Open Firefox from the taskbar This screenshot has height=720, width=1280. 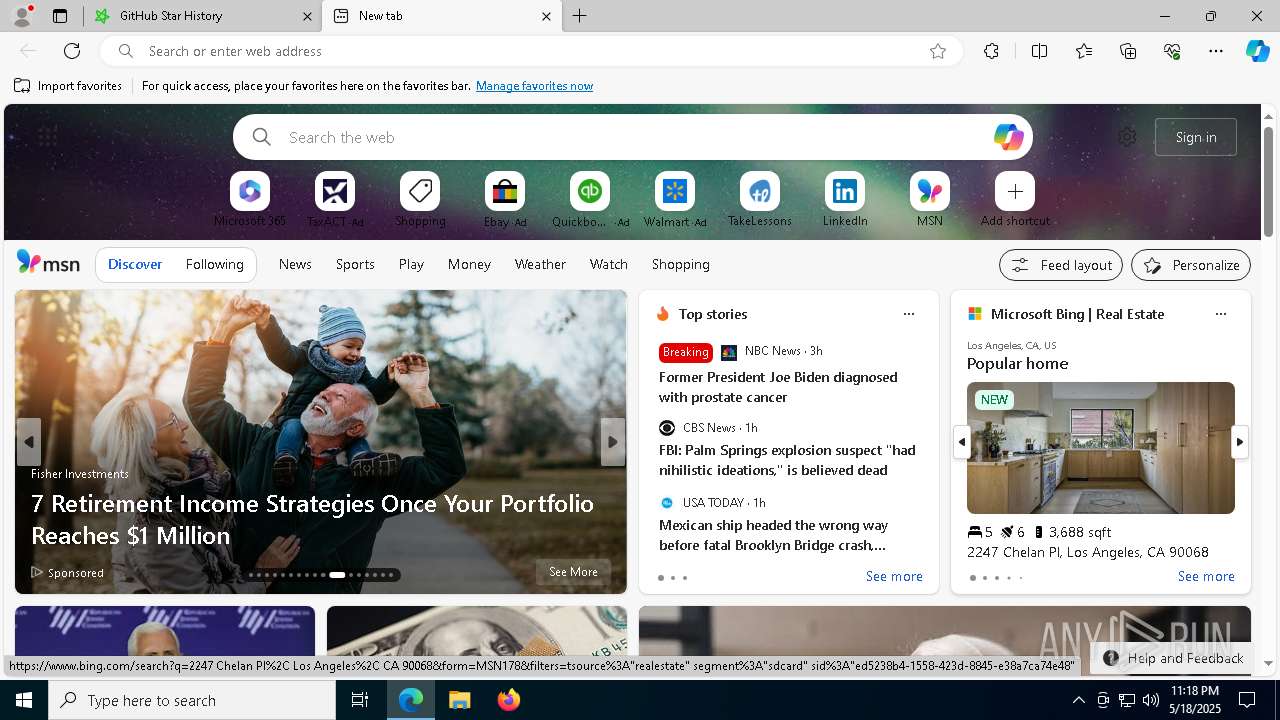coord(508,700)
